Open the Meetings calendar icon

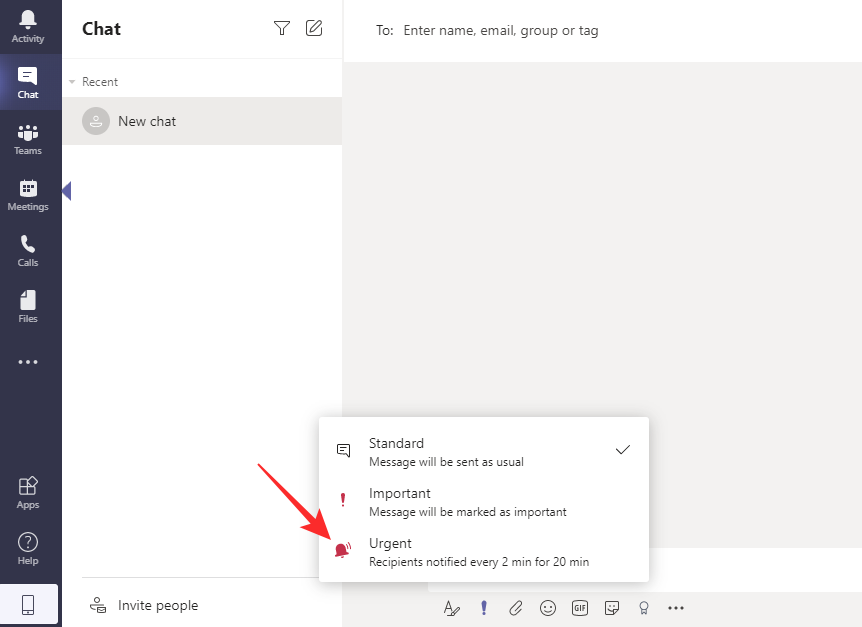pyautogui.click(x=28, y=194)
